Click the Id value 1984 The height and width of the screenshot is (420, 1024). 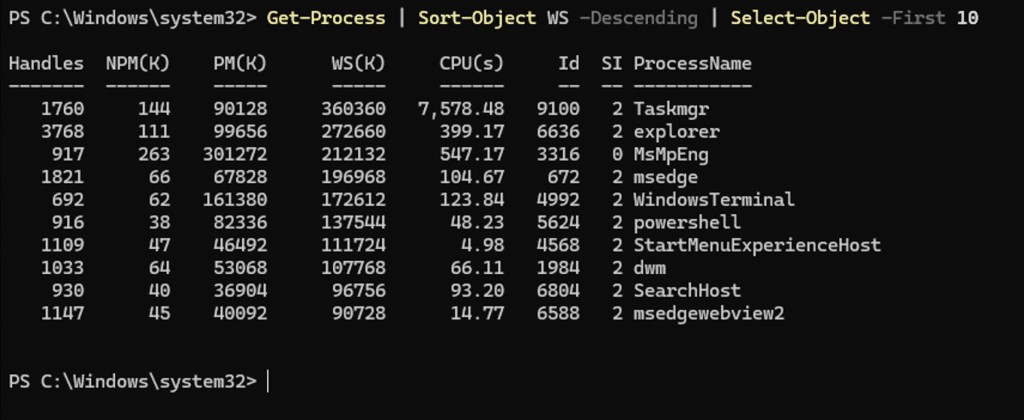[558, 268]
